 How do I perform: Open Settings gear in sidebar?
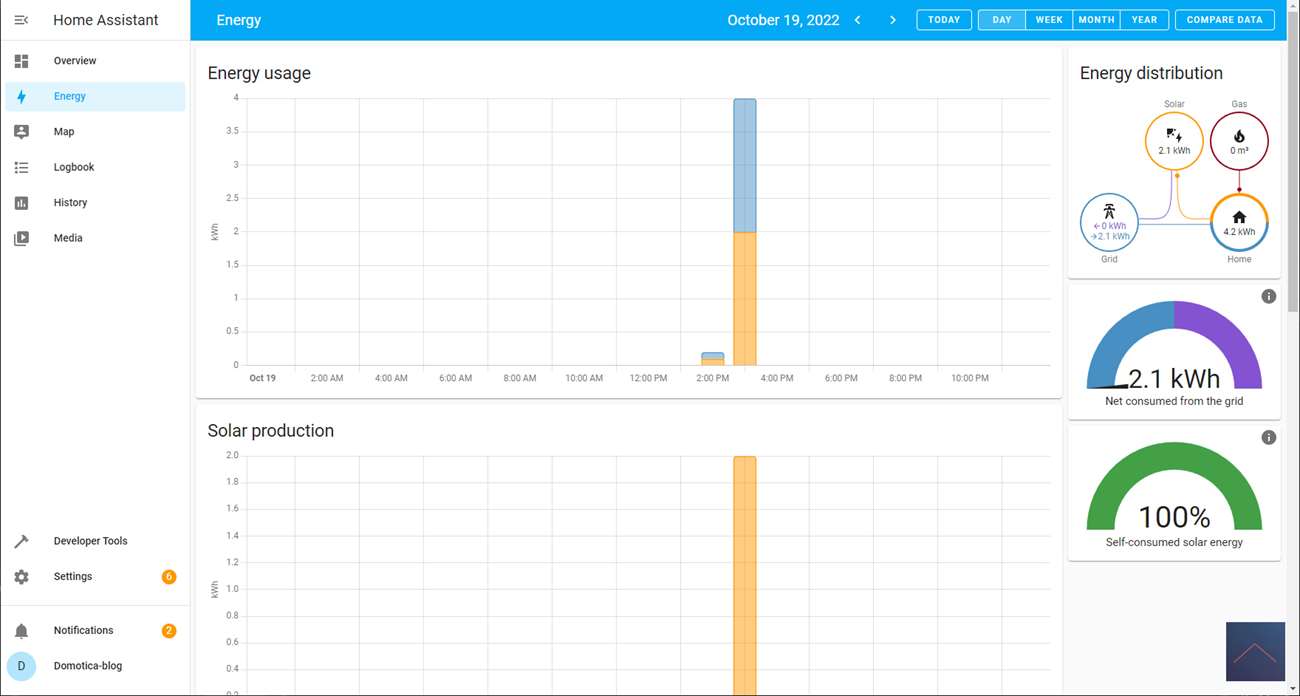point(21,577)
